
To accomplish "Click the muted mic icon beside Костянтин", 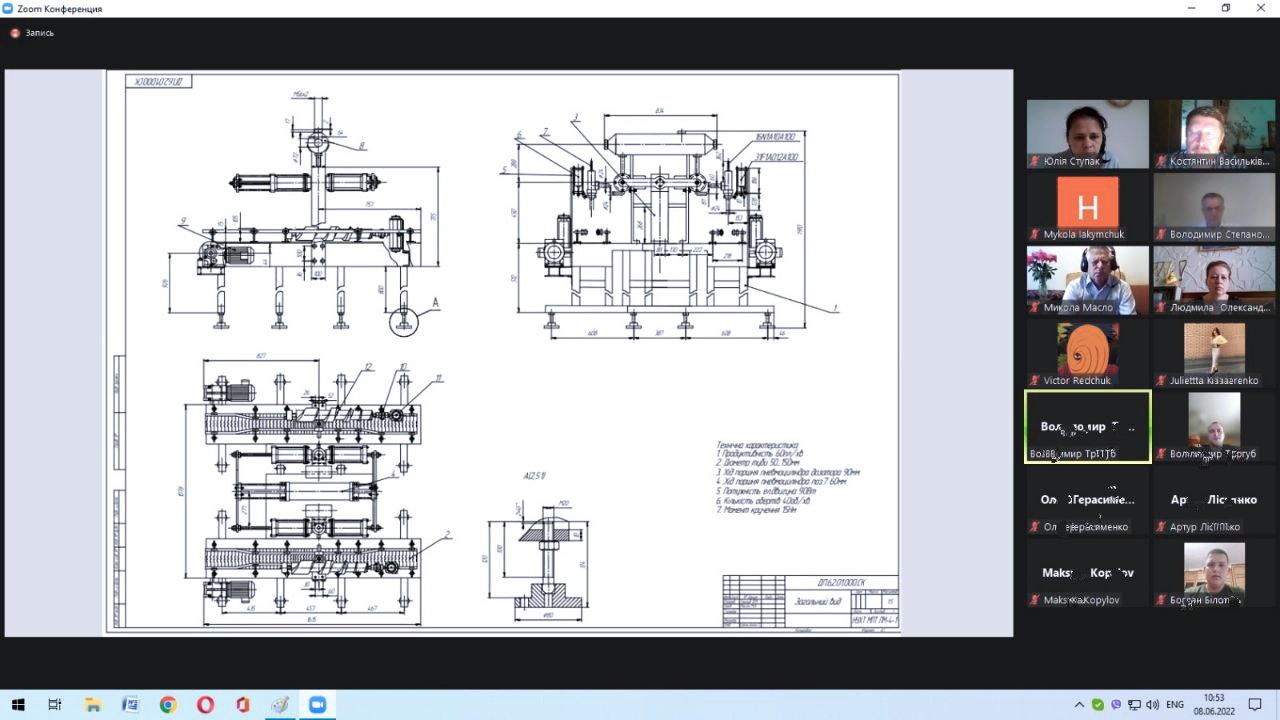I will [1162, 161].
